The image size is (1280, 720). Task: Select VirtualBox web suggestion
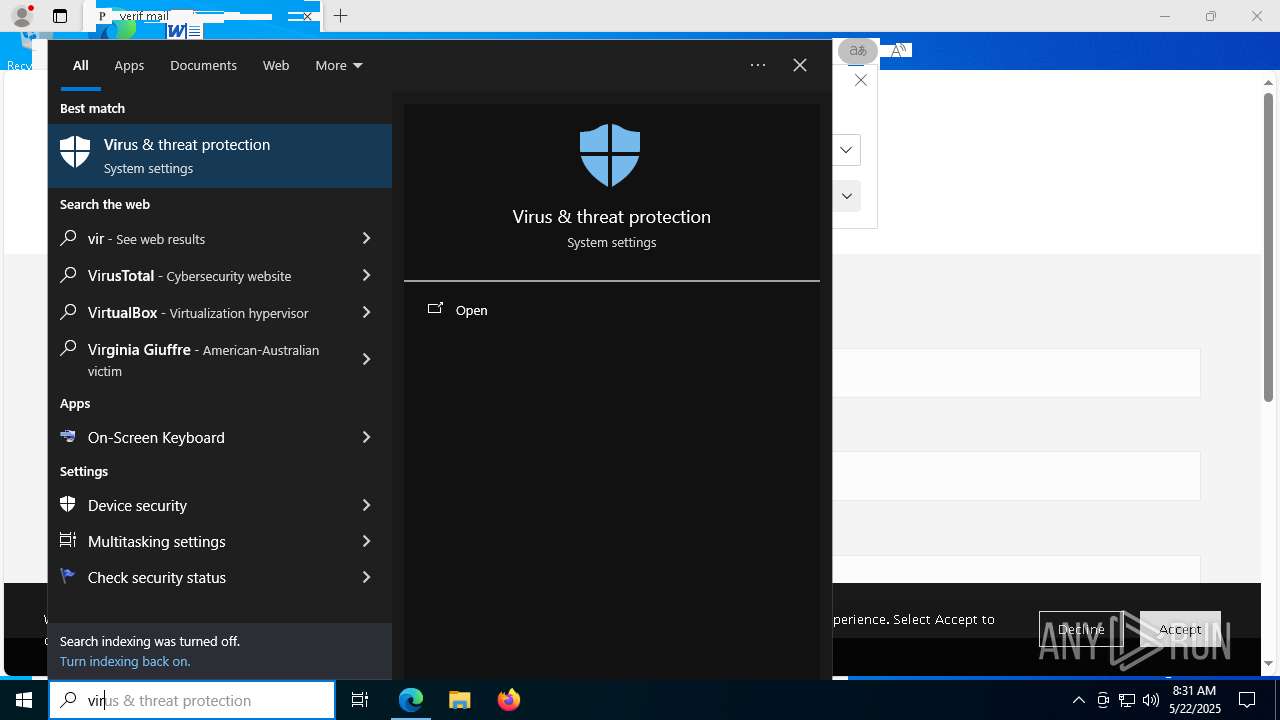pyautogui.click(x=202, y=313)
